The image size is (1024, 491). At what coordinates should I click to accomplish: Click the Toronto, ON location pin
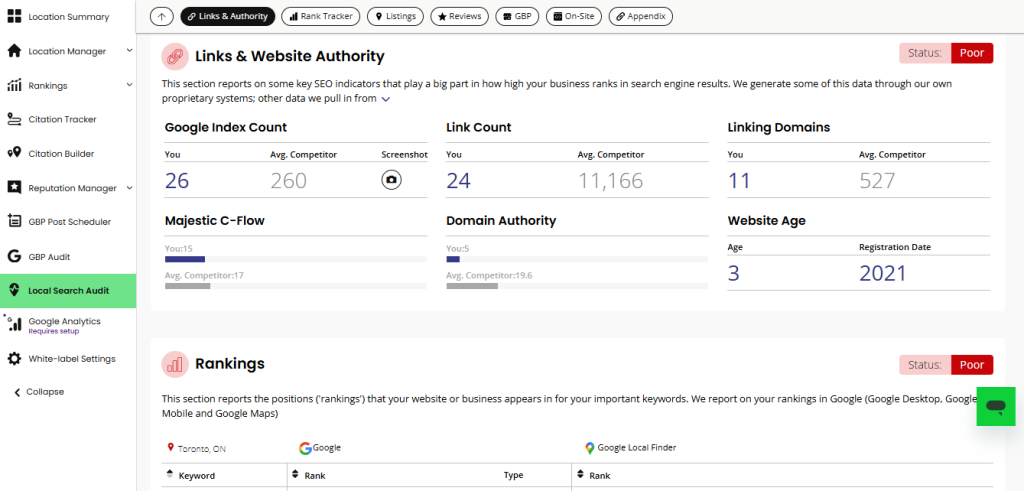coord(171,448)
